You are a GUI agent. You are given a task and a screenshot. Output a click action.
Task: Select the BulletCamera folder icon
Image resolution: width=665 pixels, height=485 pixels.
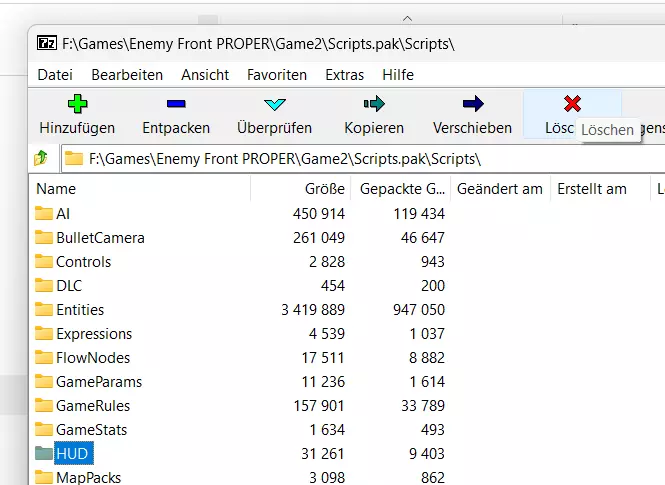[x=44, y=237]
